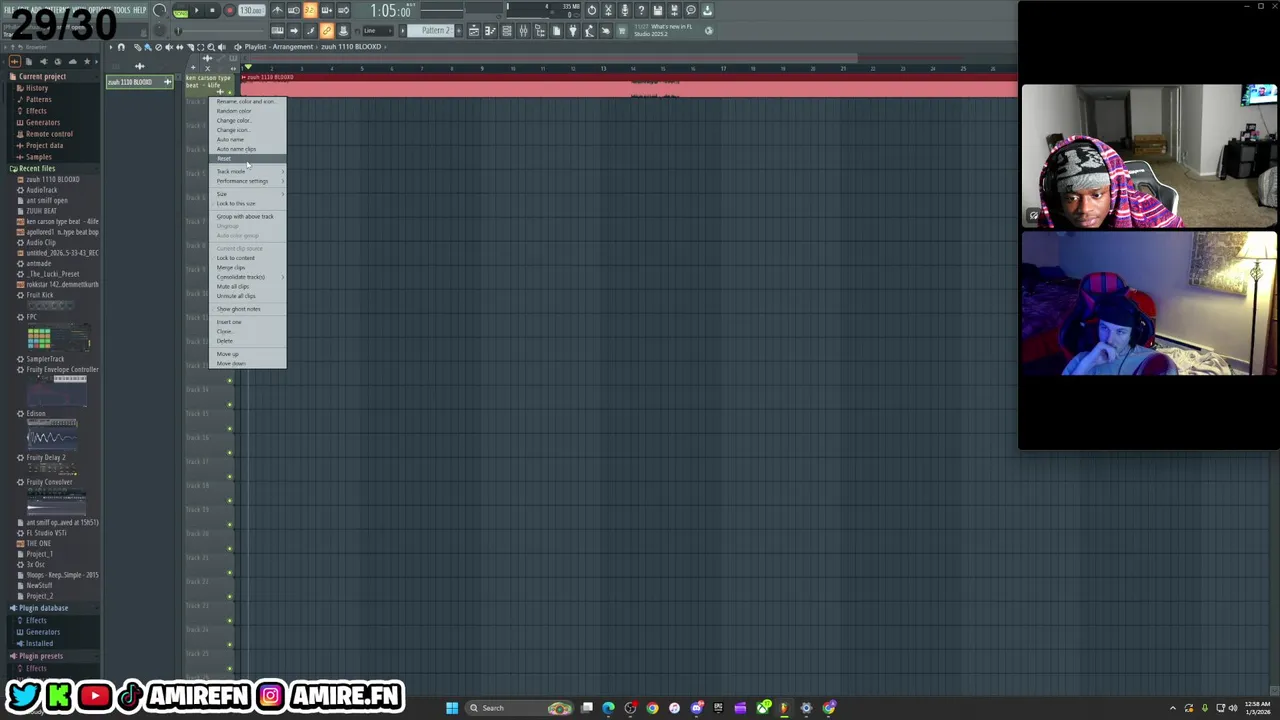The width and height of the screenshot is (1280, 720).
Task: Choose Mute all clips menu entry
Action: [249, 287]
